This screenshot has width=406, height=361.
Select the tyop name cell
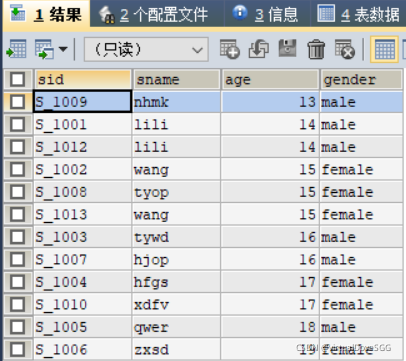(x=176, y=192)
